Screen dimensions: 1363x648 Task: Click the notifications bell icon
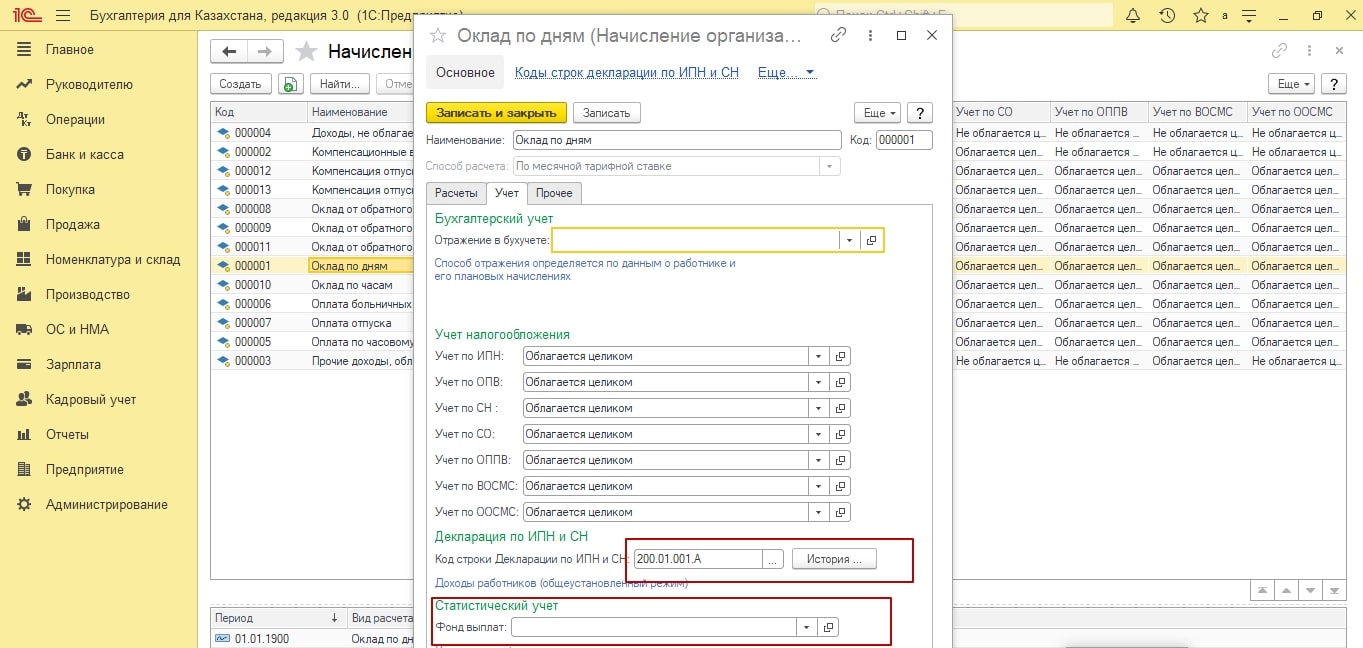[1133, 16]
